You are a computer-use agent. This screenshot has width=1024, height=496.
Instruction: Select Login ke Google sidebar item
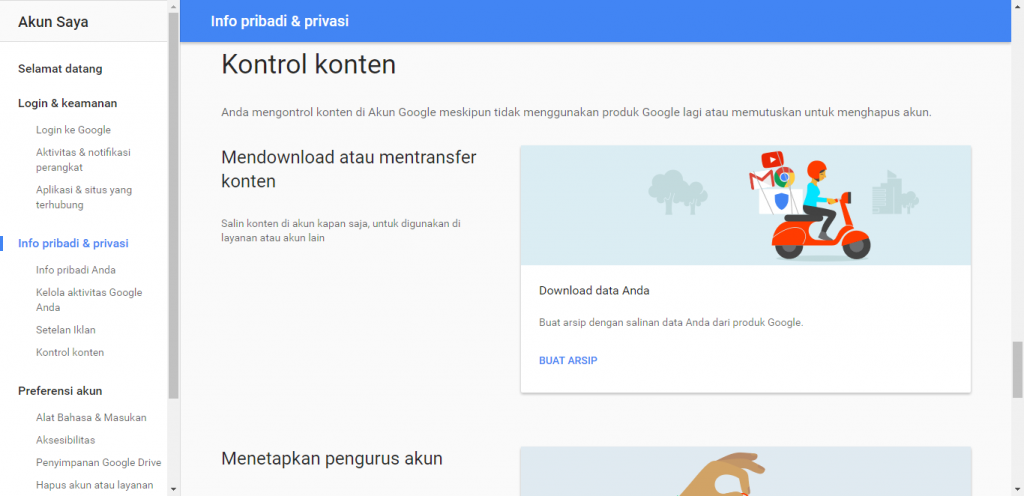tap(73, 130)
